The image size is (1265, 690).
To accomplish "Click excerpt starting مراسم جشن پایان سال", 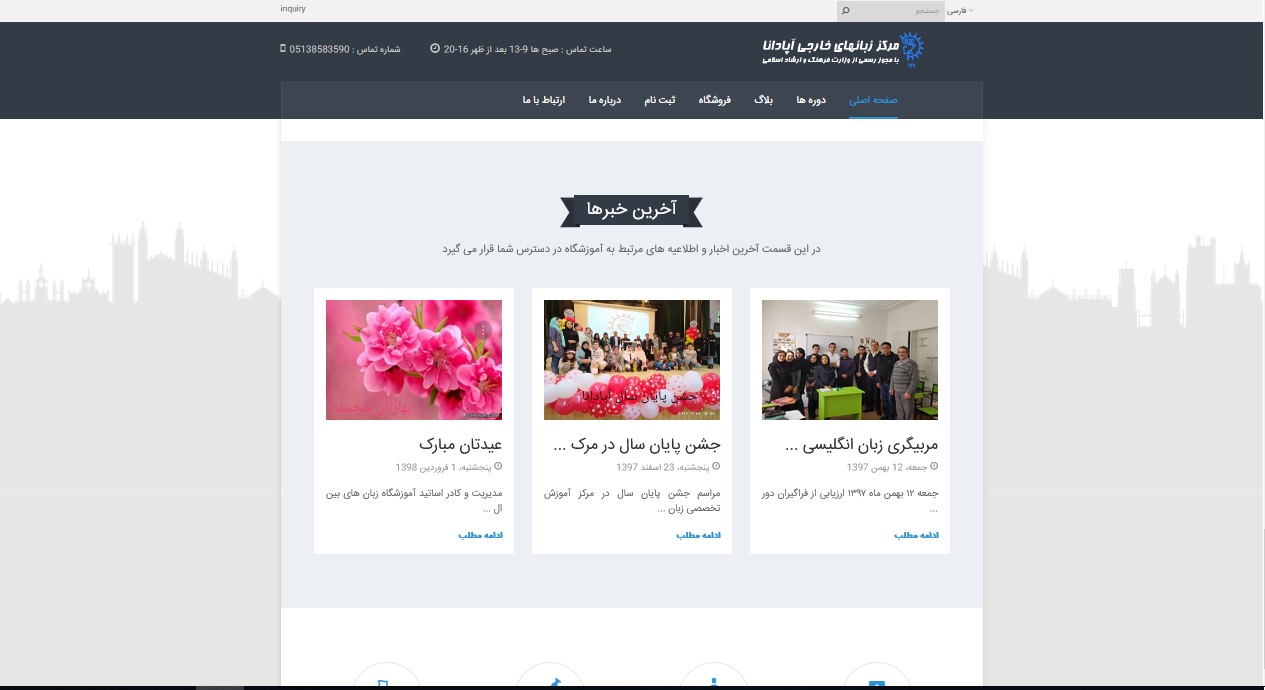I will [x=632, y=501].
